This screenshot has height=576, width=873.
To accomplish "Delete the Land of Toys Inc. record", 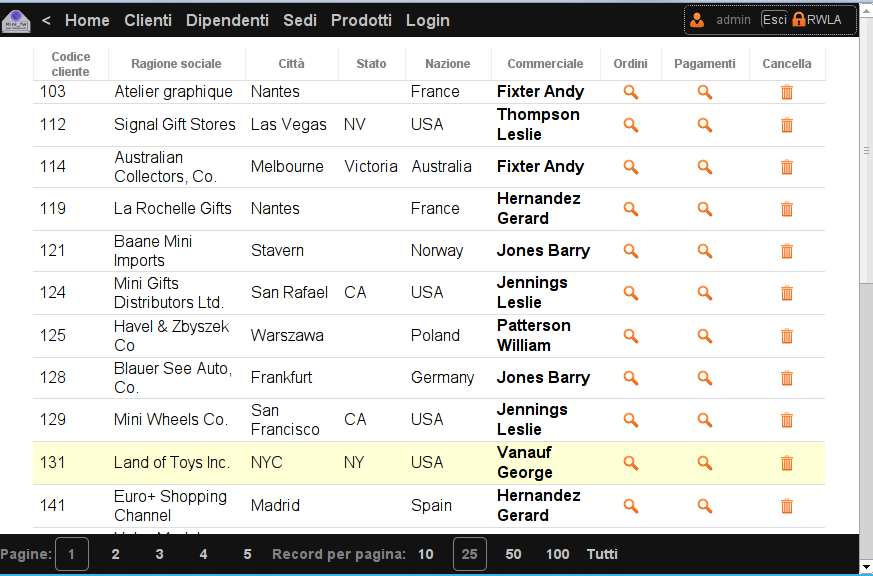I will coord(787,463).
